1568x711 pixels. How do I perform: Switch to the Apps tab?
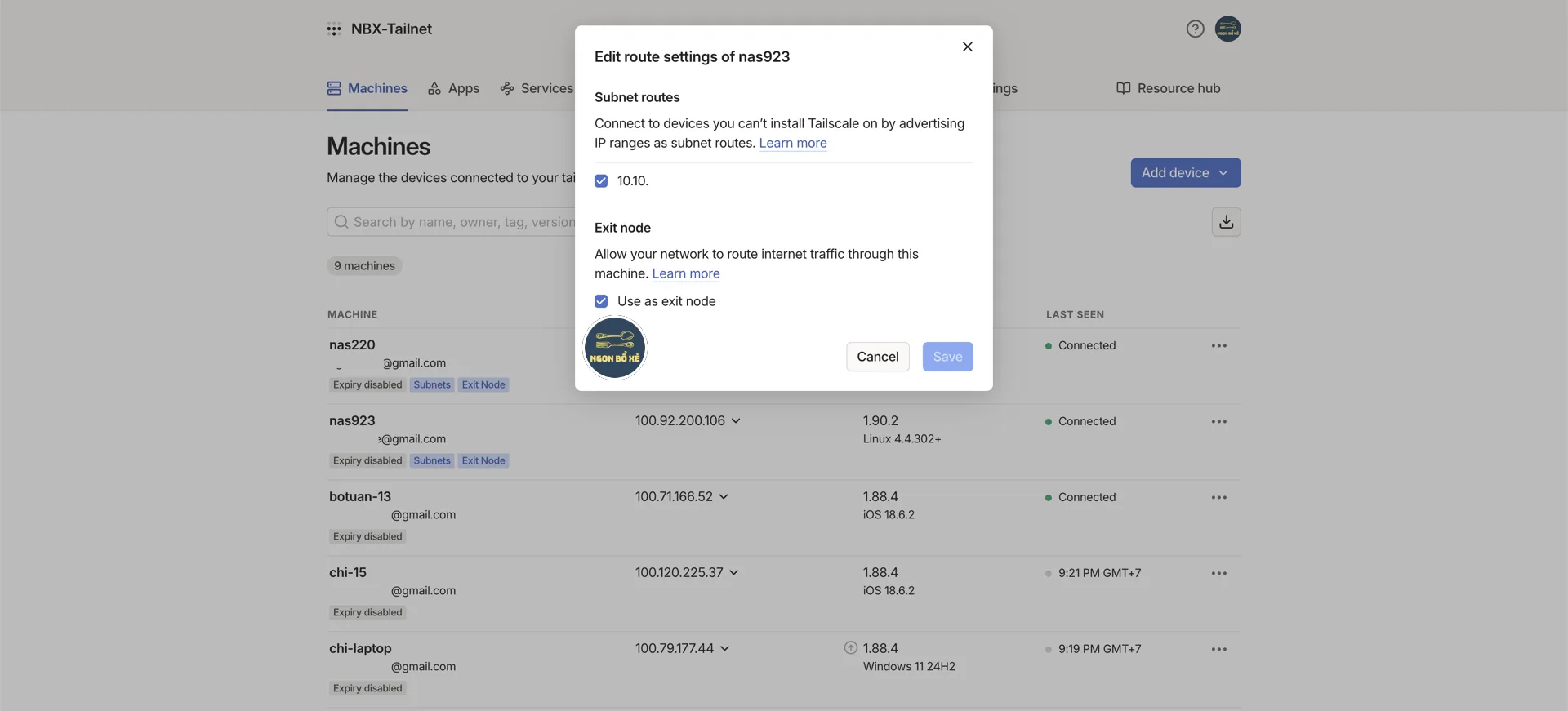pyautogui.click(x=454, y=88)
